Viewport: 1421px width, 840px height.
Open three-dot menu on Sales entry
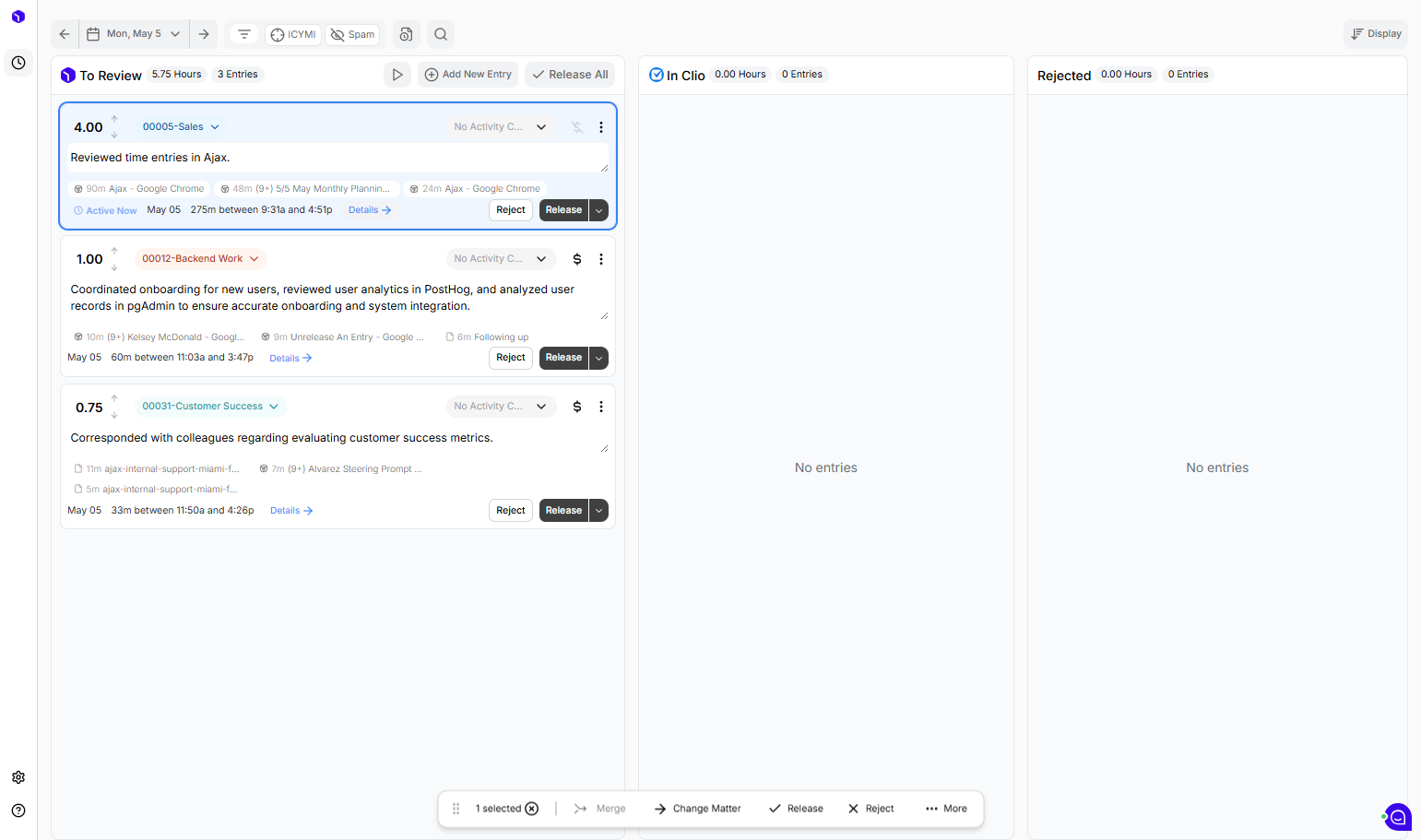(601, 127)
